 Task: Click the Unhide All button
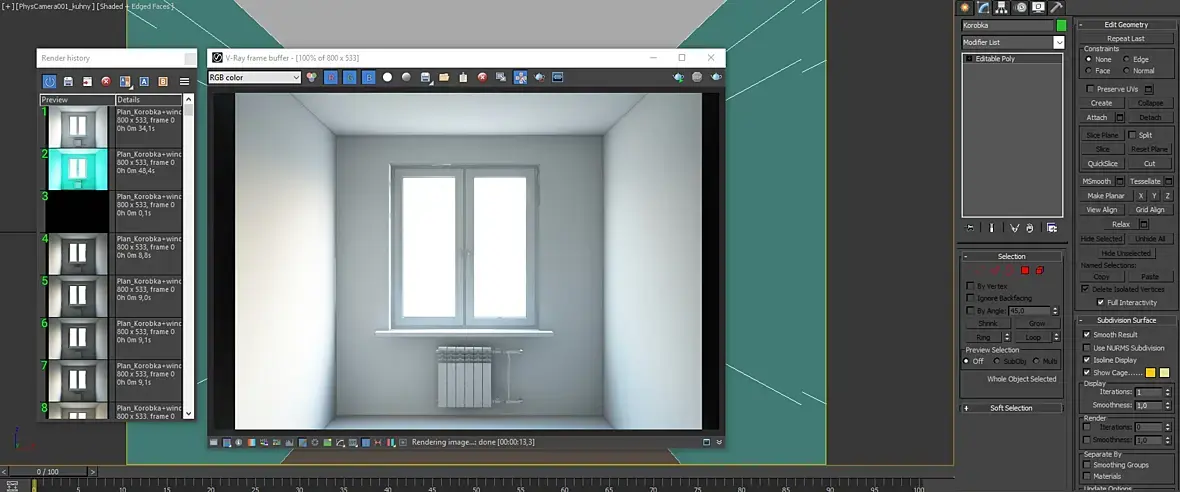pyautogui.click(x=1150, y=239)
